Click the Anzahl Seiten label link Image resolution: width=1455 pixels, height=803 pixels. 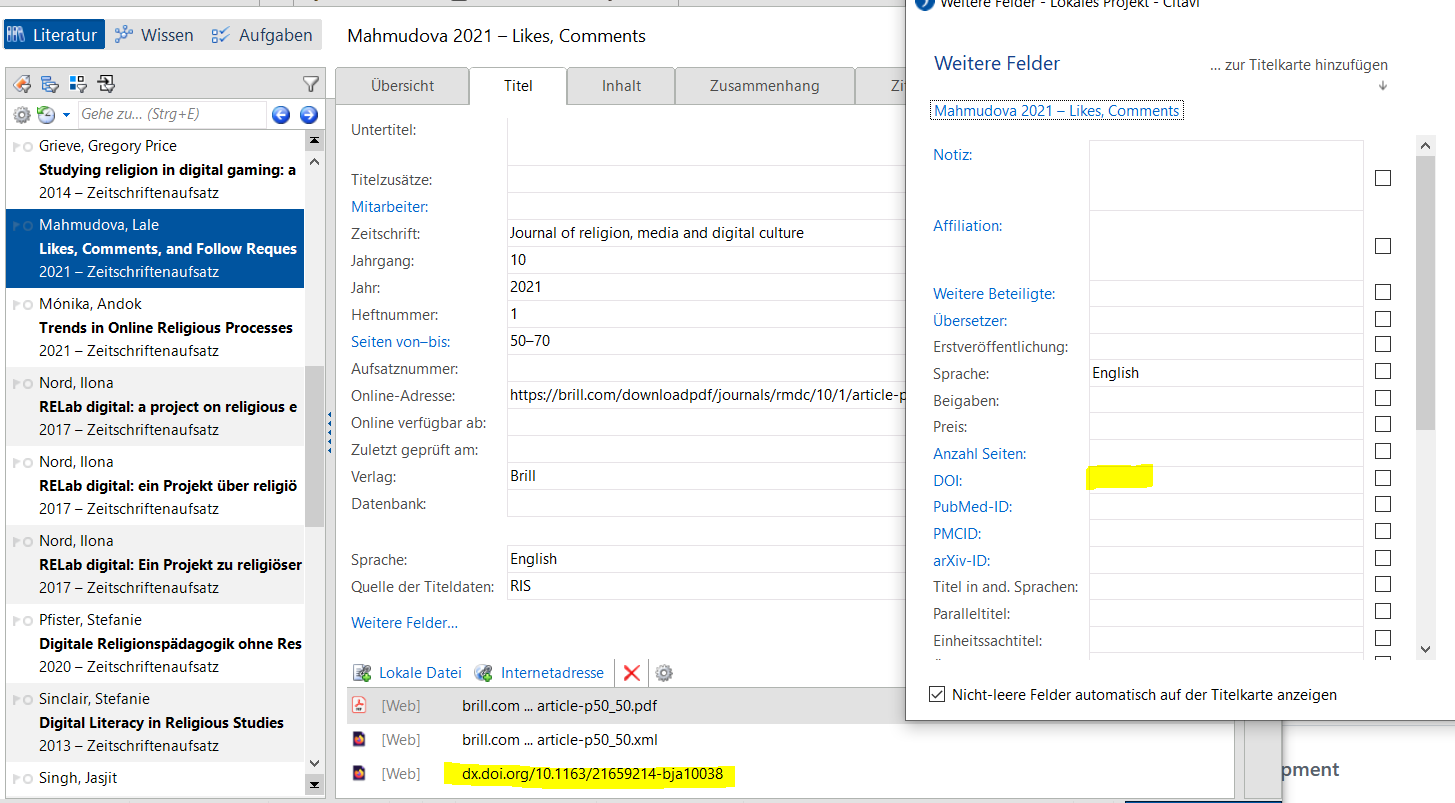pos(980,454)
